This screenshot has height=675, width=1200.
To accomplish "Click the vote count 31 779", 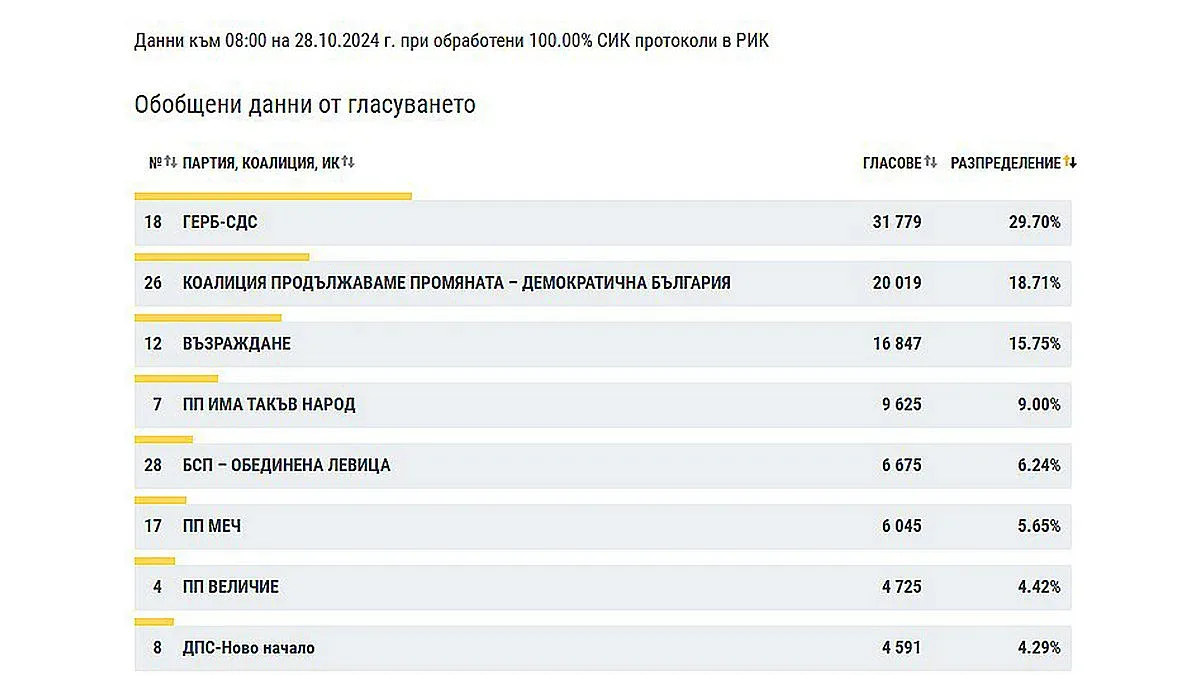I will click(x=895, y=222).
